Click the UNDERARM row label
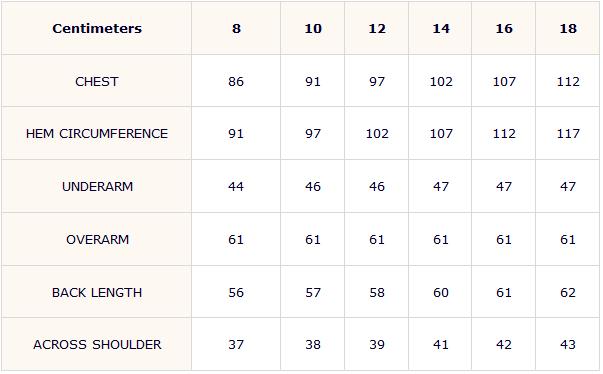The height and width of the screenshot is (374, 603). [97, 186]
